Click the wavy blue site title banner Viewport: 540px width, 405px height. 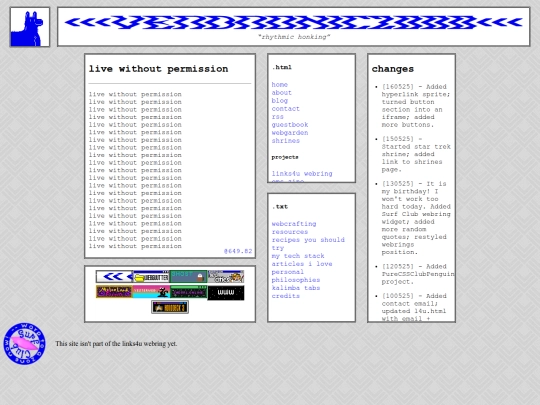click(294, 22)
